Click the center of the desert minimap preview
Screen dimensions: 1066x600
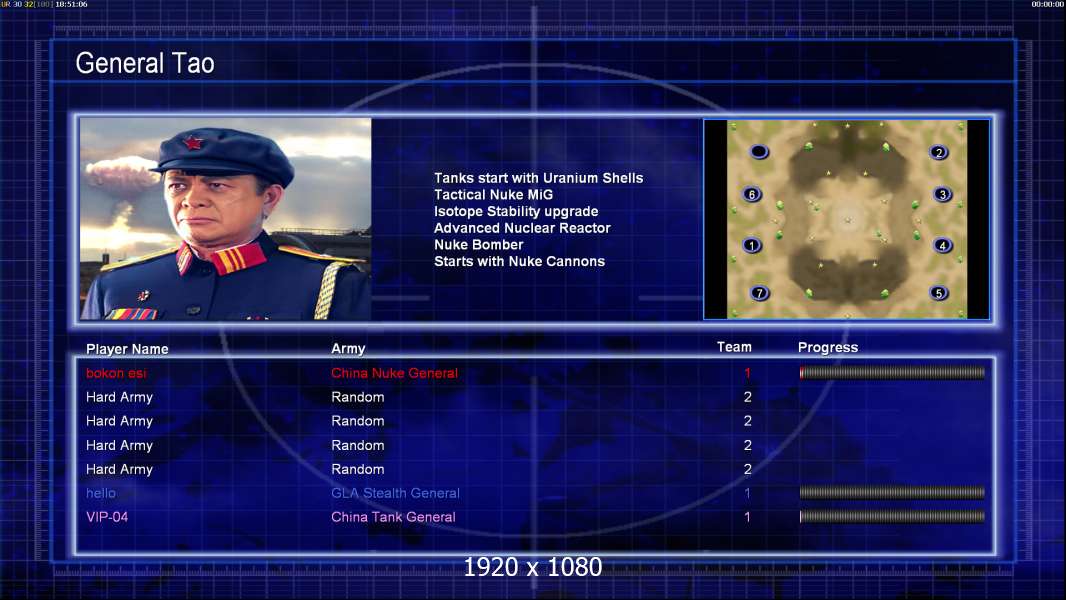click(x=847, y=219)
